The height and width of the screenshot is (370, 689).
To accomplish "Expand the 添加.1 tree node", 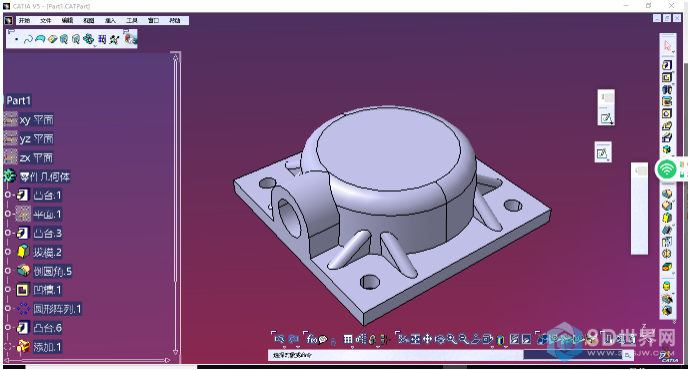I will (7, 347).
